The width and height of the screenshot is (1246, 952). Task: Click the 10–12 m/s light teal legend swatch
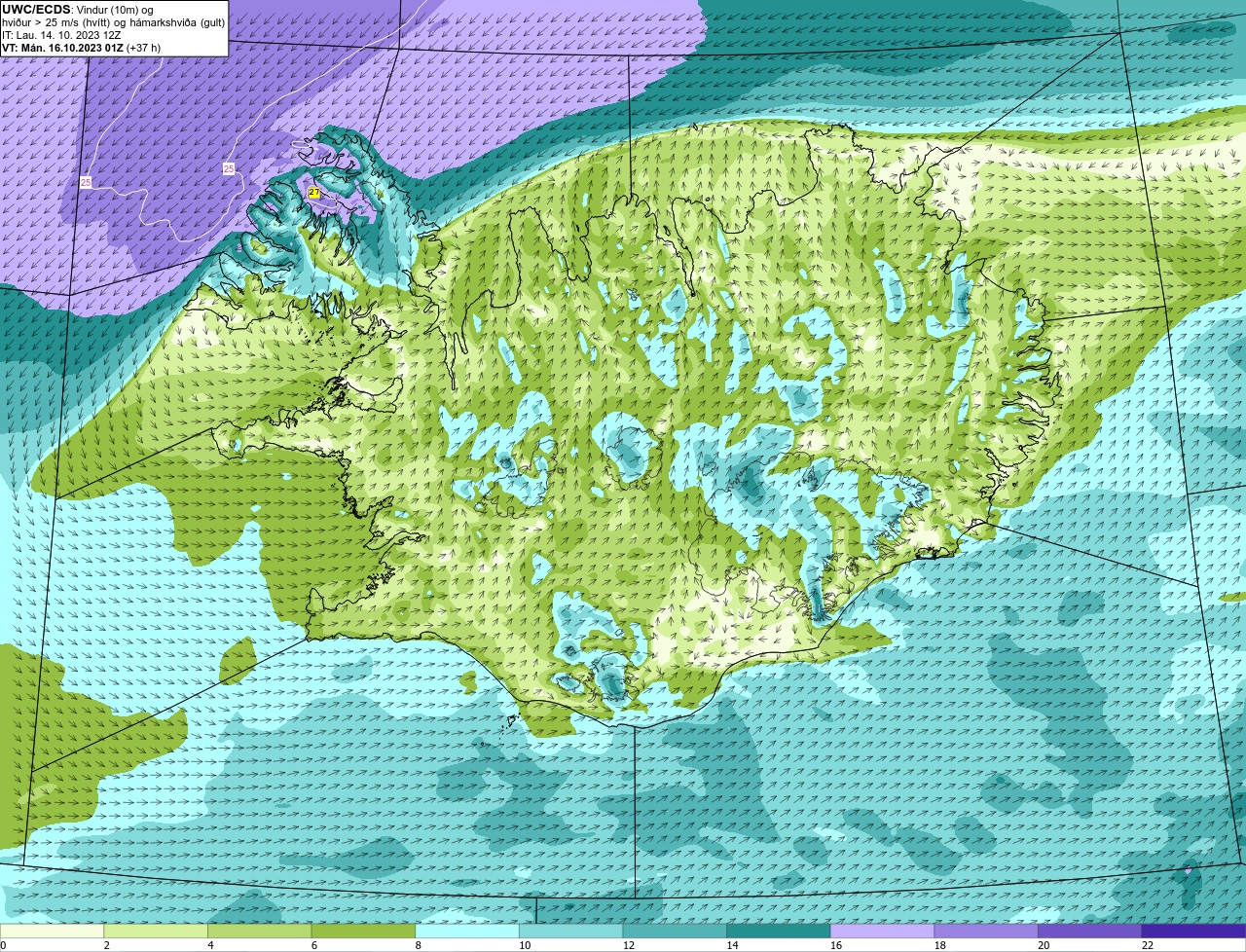pos(571,931)
